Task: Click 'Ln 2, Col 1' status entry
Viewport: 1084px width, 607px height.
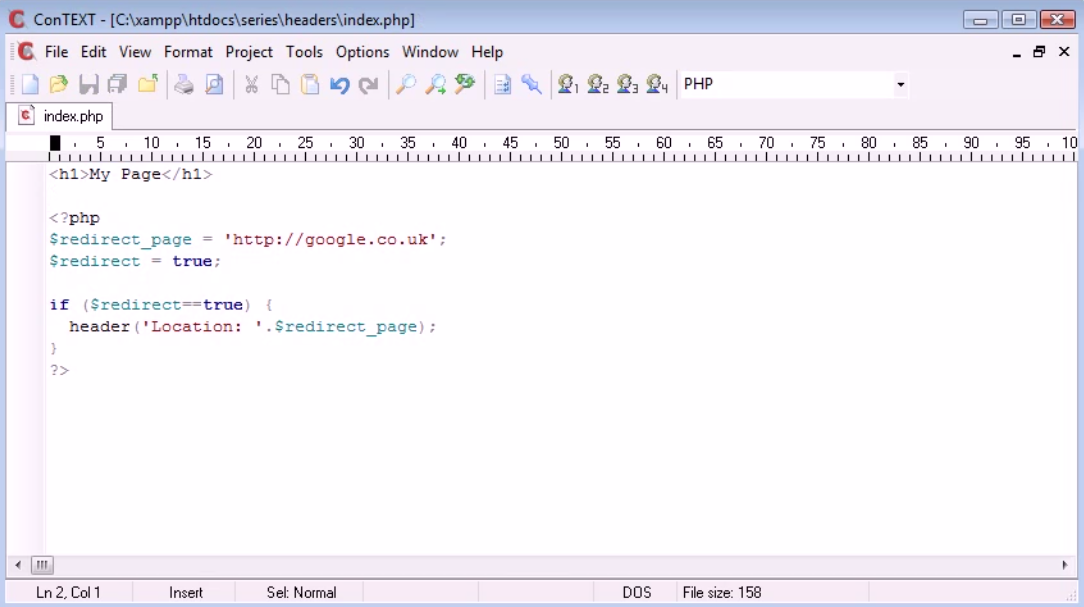Action: [68, 592]
